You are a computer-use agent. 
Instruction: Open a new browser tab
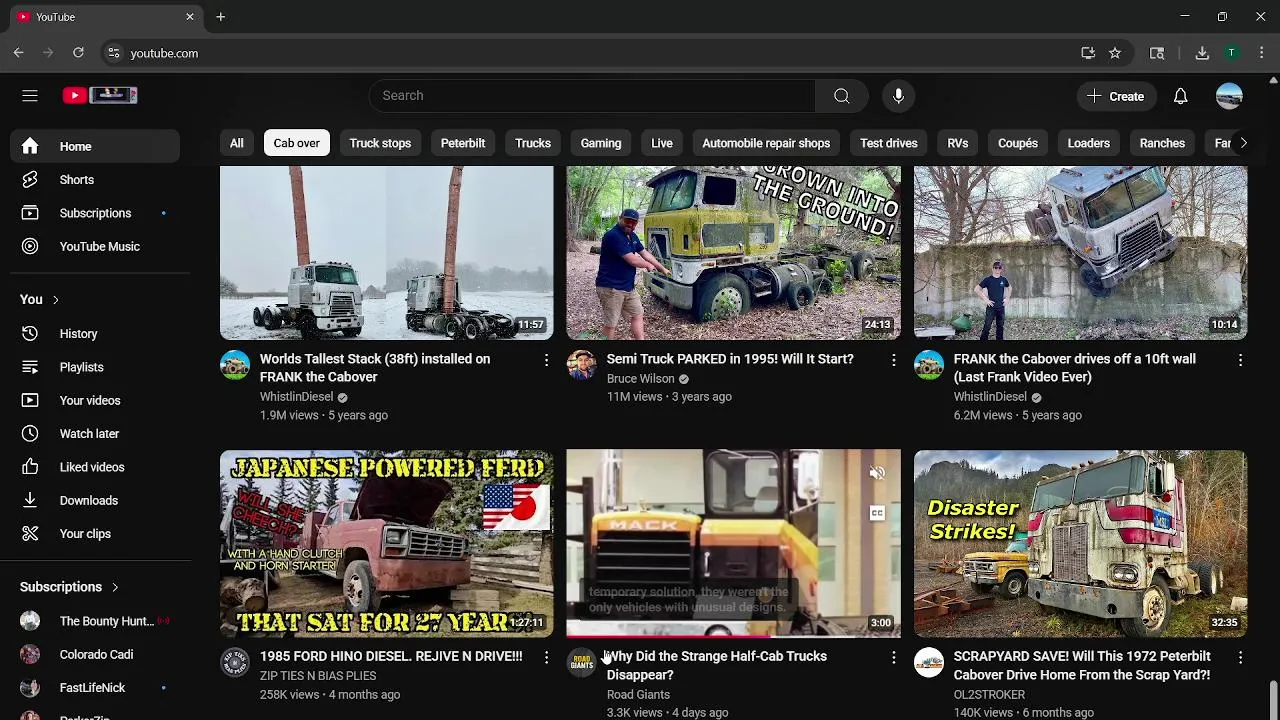point(220,17)
